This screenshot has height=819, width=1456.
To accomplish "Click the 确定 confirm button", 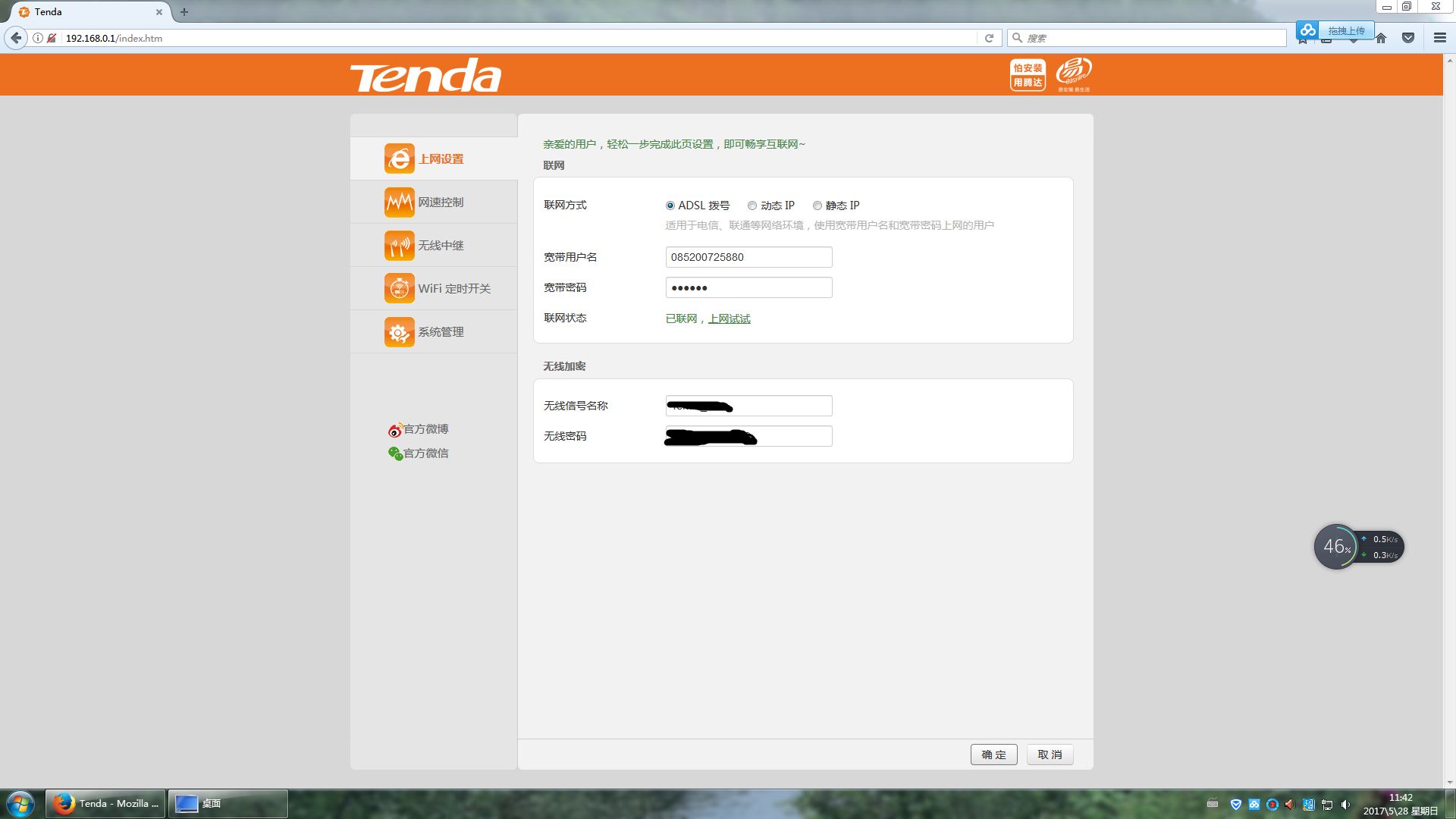I will (993, 755).
